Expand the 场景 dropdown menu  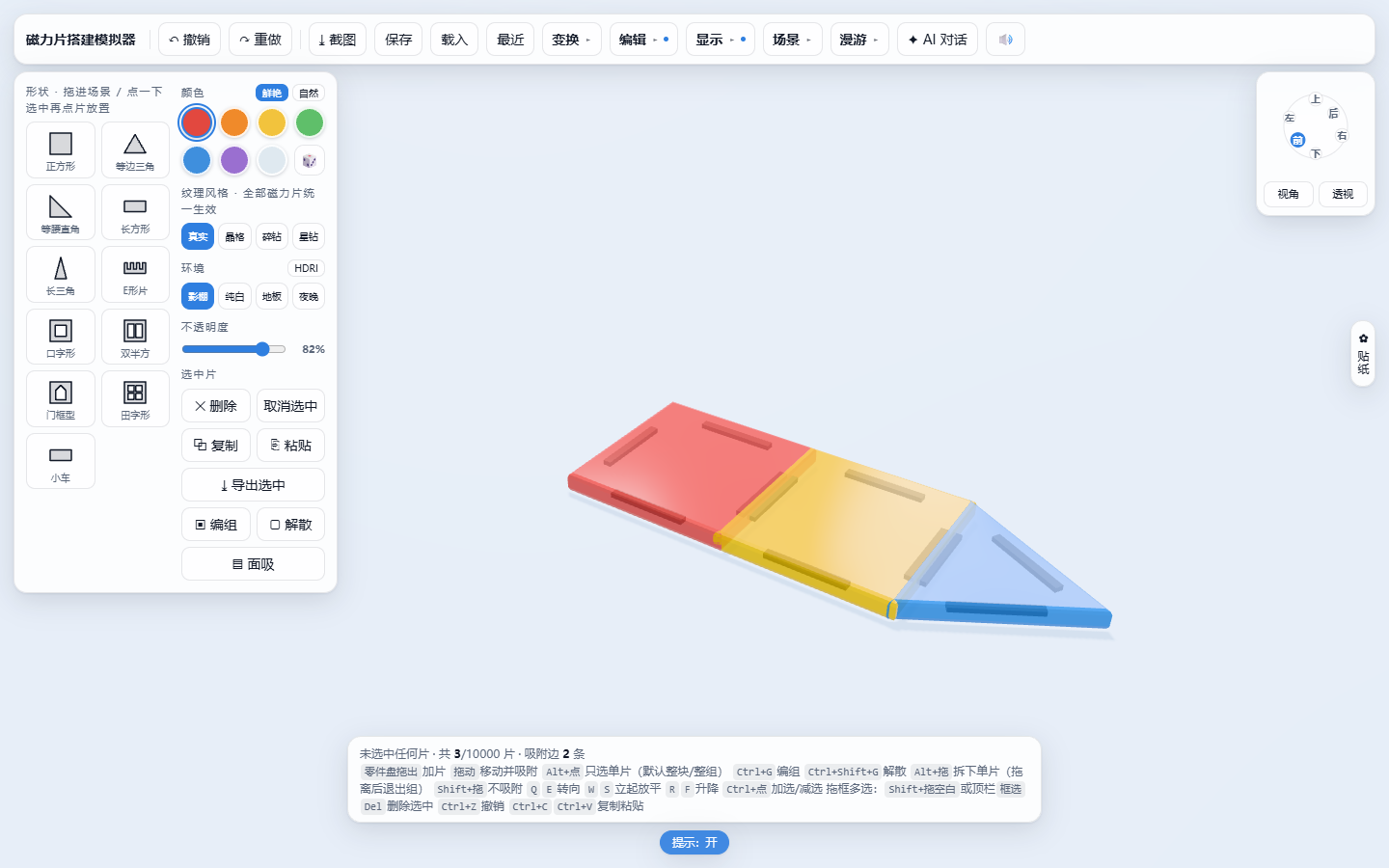[792, 40]
